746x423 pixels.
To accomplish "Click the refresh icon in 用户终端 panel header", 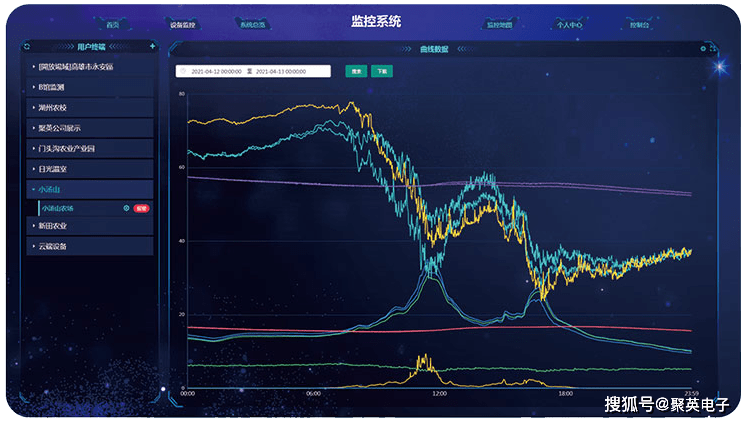I will click(x=28, y=46).
